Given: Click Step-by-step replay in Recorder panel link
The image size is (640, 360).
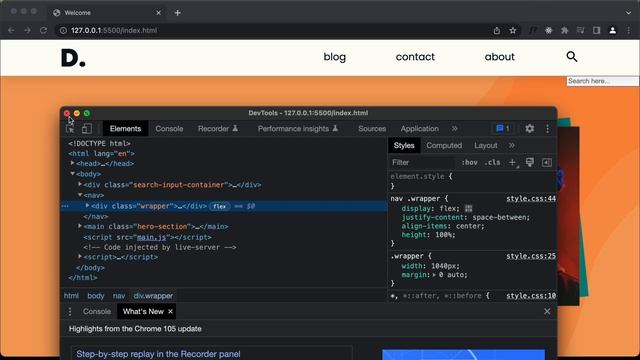Looking at the screenshot, I should [x=158, y=354].
